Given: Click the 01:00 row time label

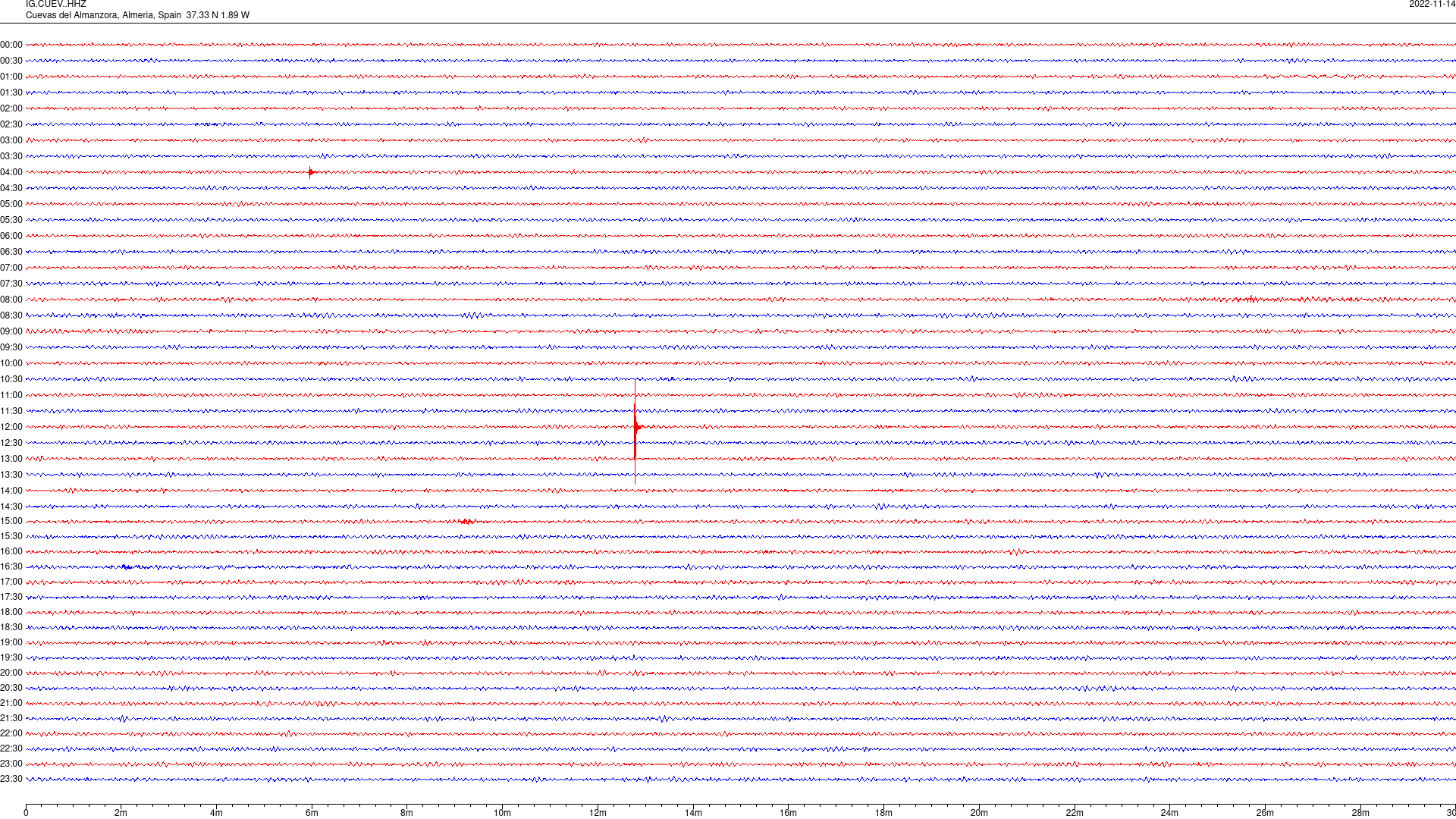Looking at the screenshot, I should point(11,77).
